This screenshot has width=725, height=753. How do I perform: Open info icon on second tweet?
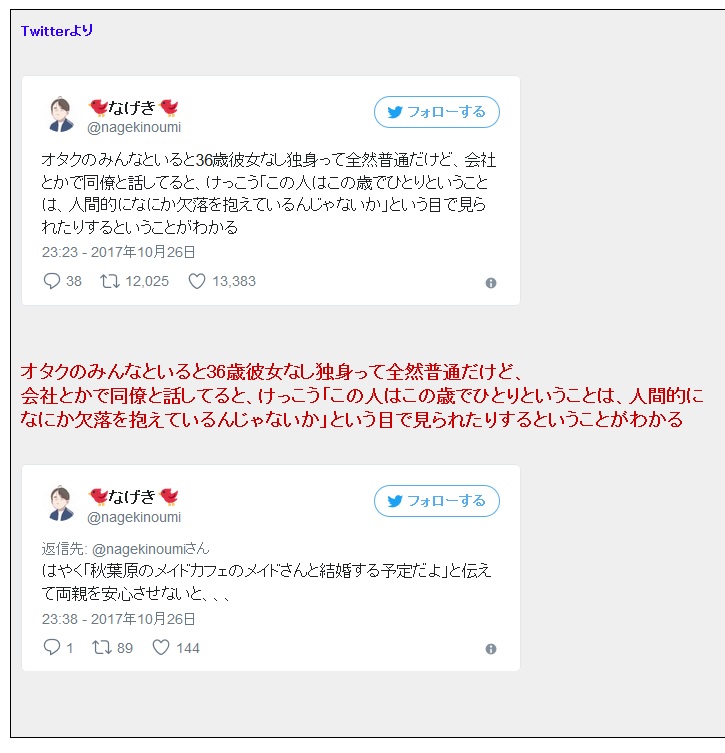pyautogui.click(x=491, y=649)
